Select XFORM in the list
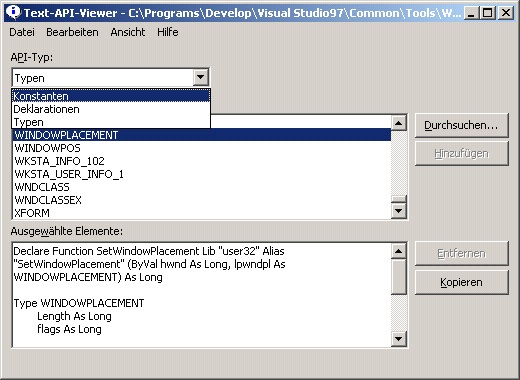This screenshot has height=380, width=520. tap(202, 213)
